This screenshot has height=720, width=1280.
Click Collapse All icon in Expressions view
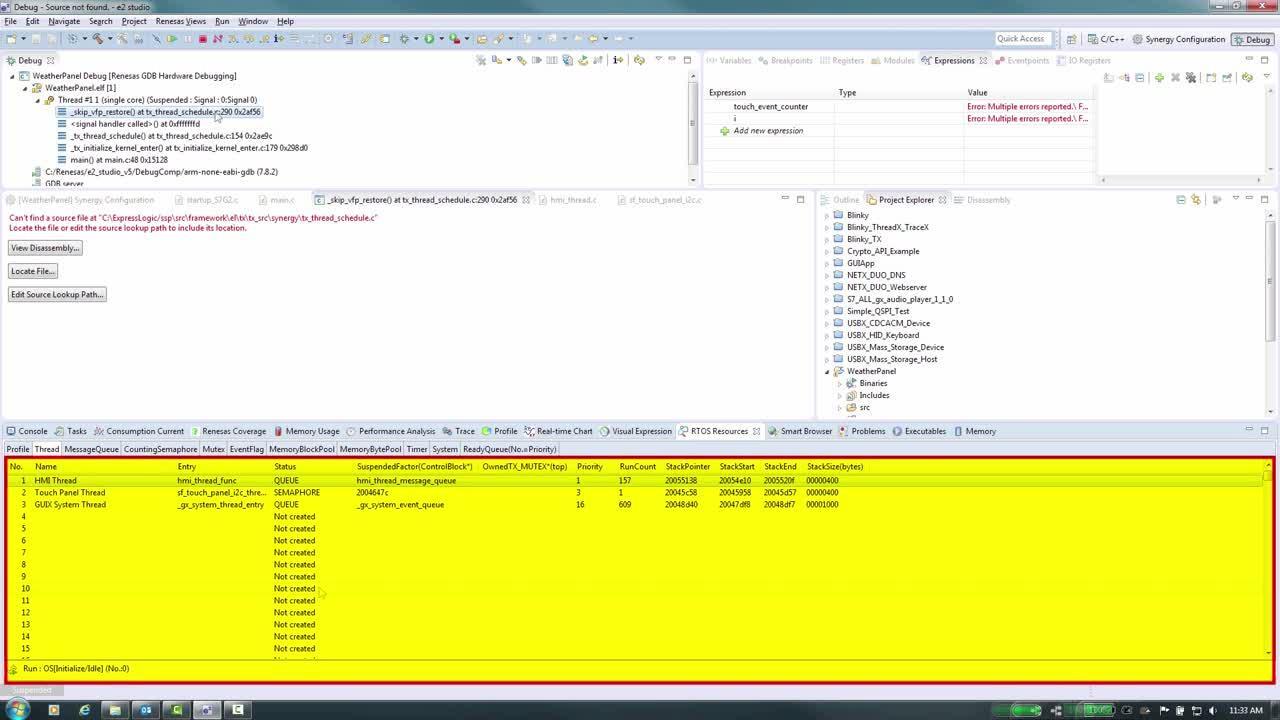tap(1139, 77)
